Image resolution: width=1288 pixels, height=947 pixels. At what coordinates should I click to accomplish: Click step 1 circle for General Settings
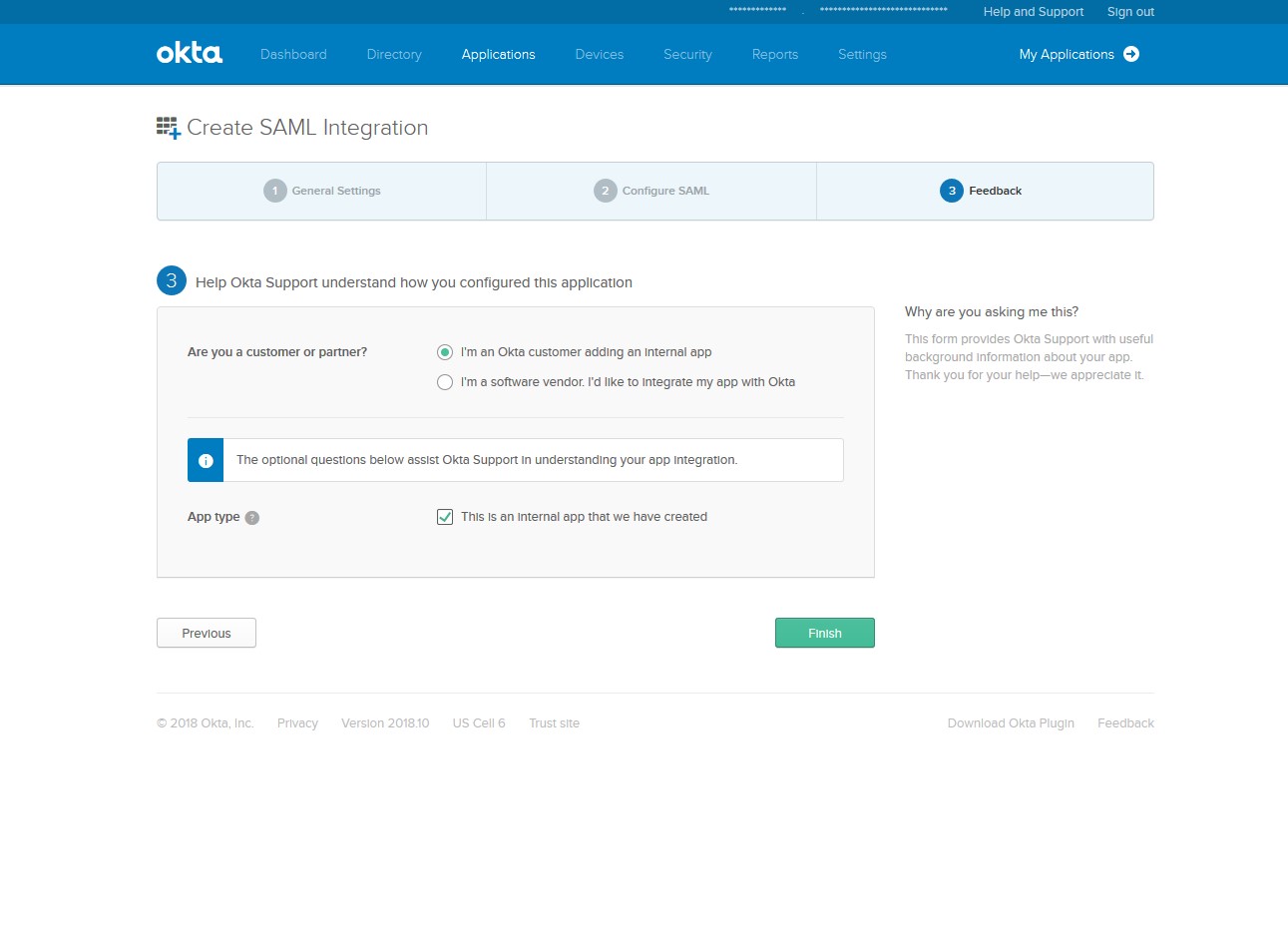click(275, 191)
